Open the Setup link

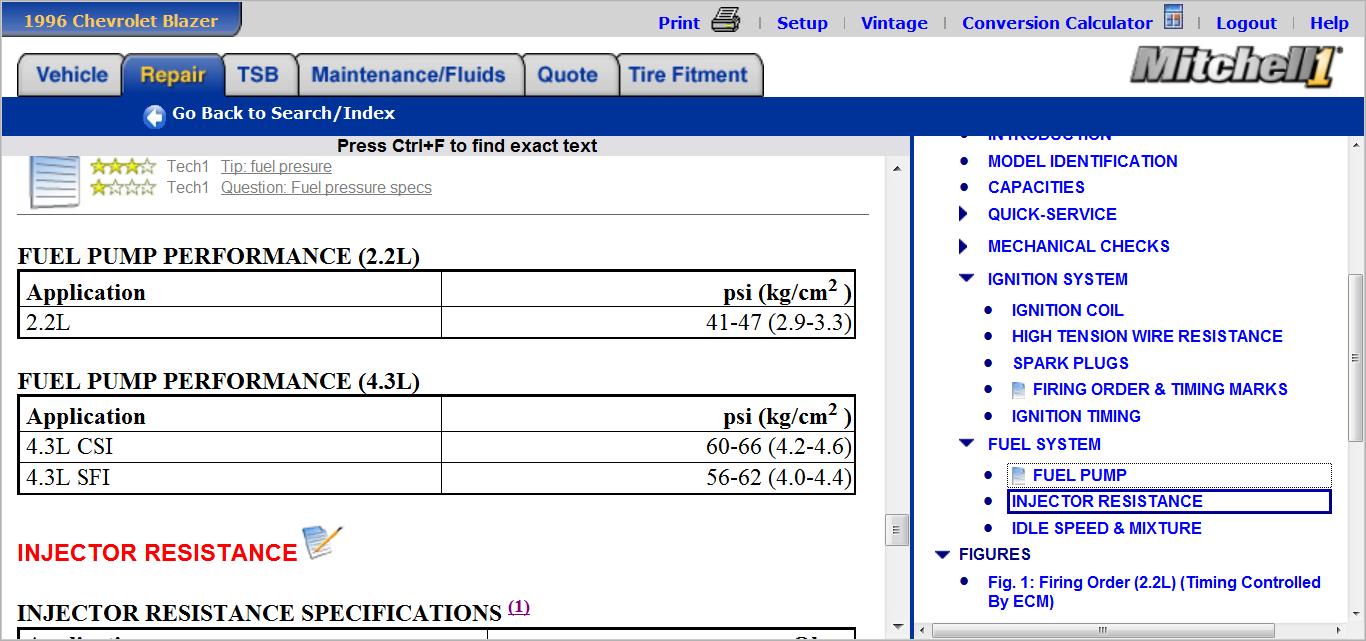802,23
